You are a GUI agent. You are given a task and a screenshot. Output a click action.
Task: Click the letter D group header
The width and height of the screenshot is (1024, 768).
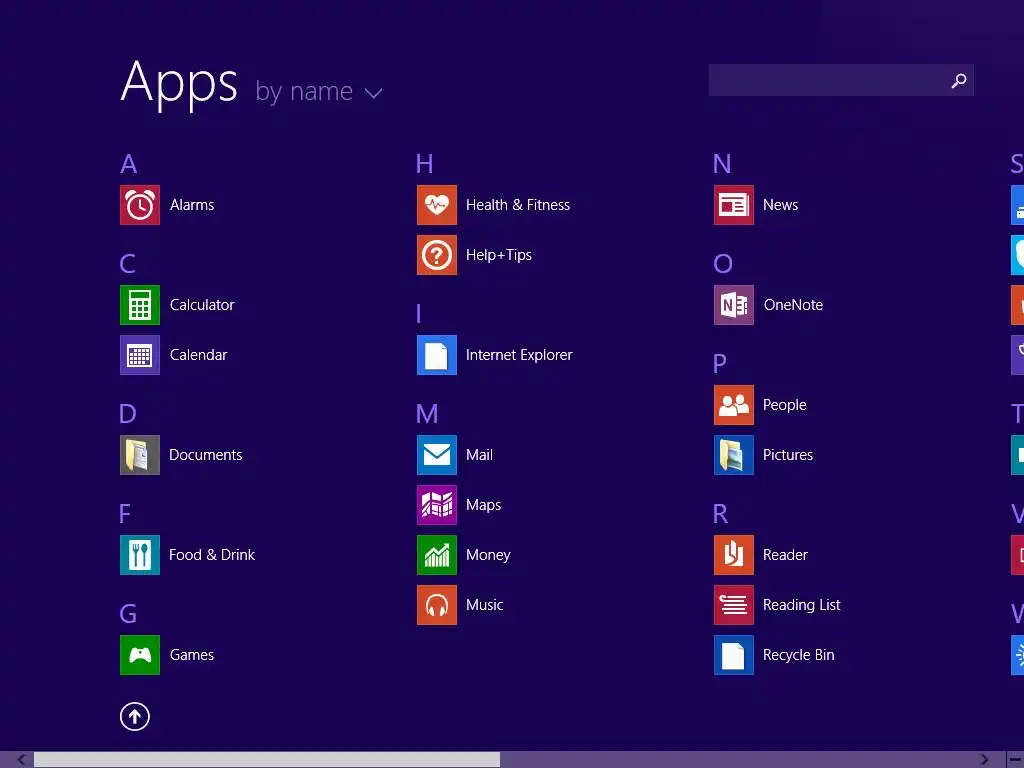(128, 414)
